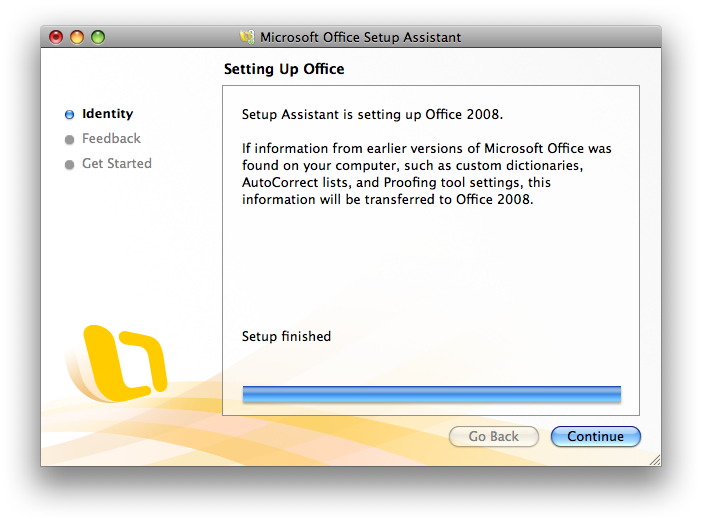Click the gray Get Started bullet
702x522 pixels.
click(69, 165)
